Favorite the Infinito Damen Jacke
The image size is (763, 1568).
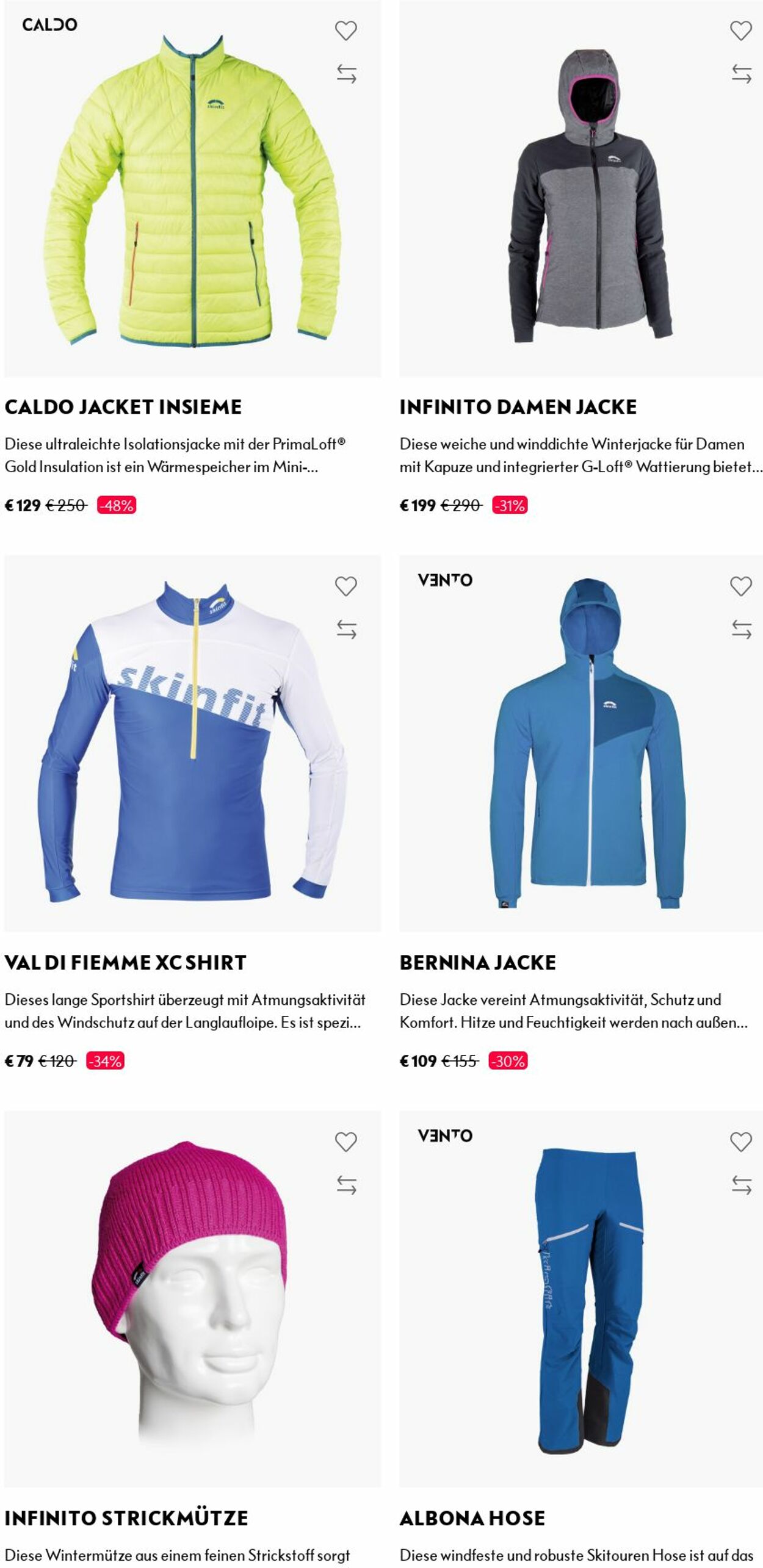741,31
